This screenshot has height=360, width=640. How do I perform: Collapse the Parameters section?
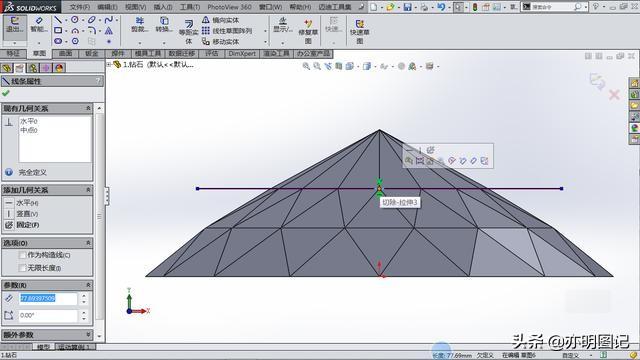[88, 285]
